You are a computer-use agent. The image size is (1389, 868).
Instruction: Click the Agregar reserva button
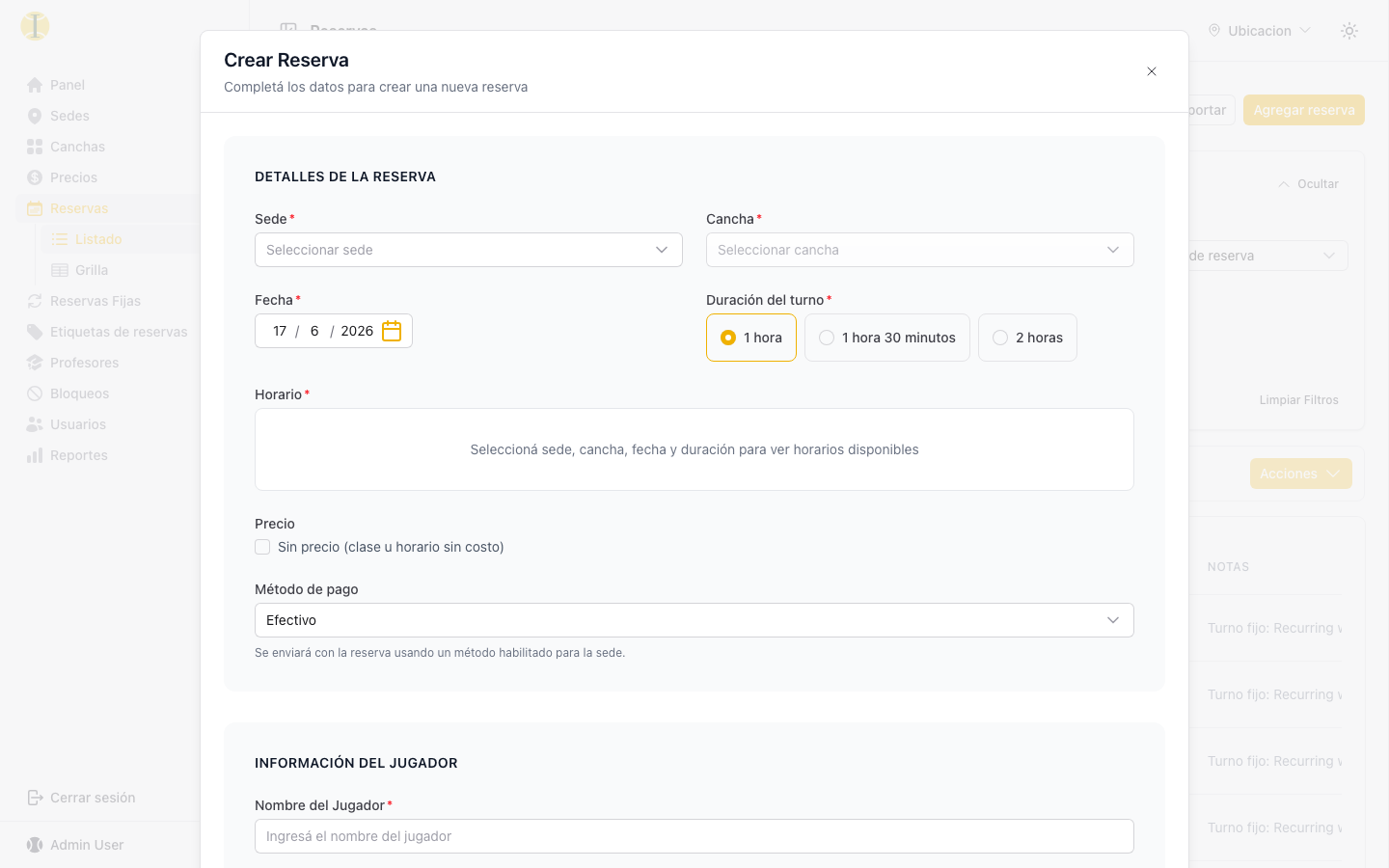[1304, 110]
